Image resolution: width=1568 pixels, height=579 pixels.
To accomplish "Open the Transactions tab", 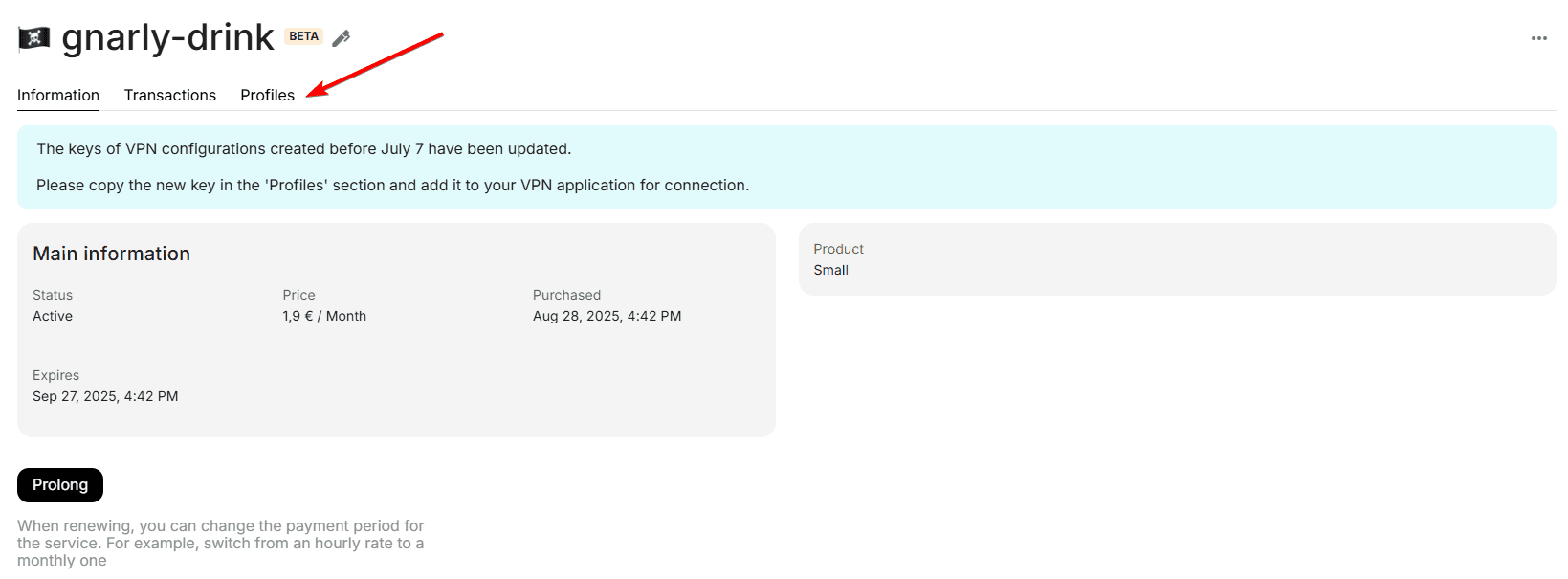I will (169, 95).
